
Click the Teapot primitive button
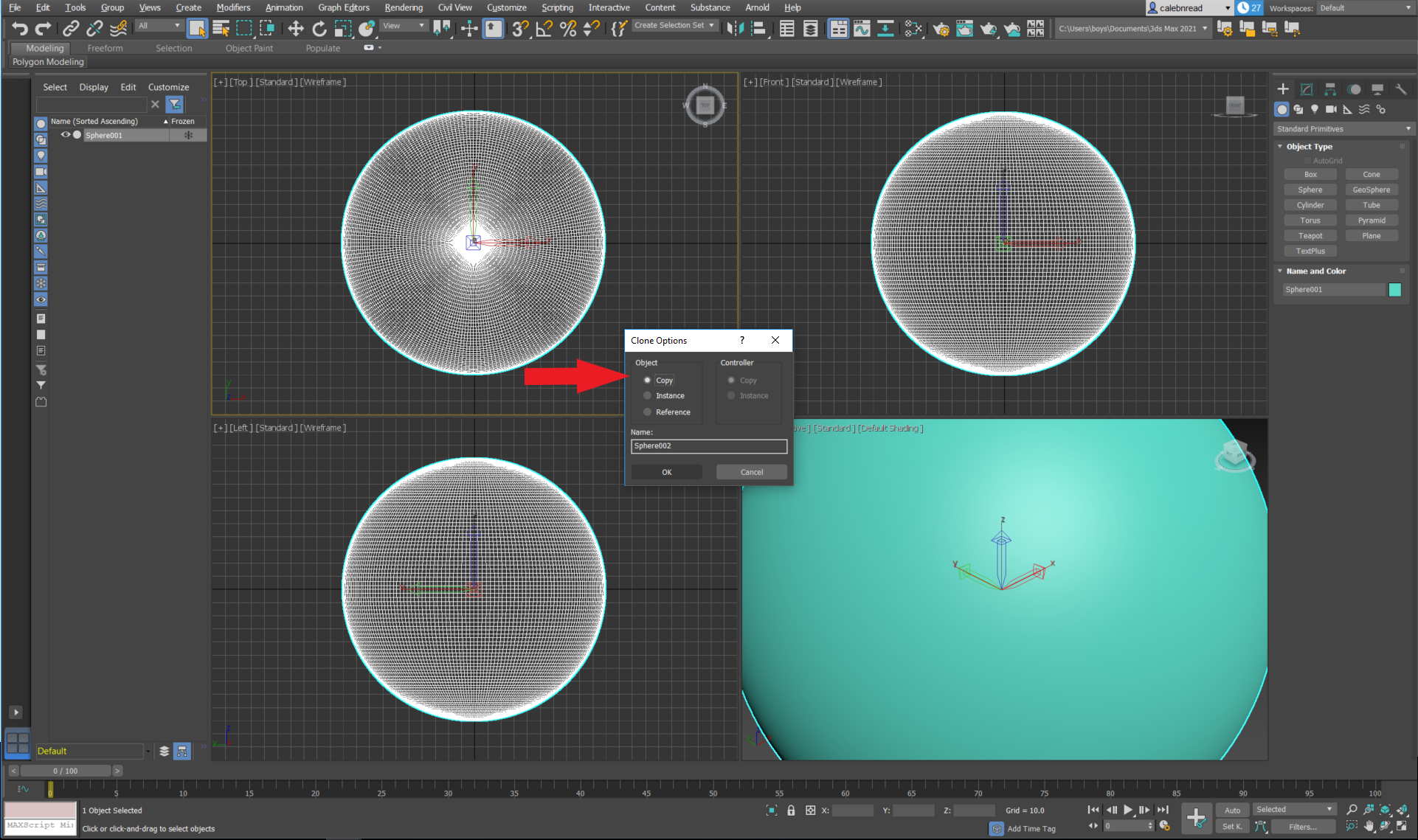(1310, 235)
